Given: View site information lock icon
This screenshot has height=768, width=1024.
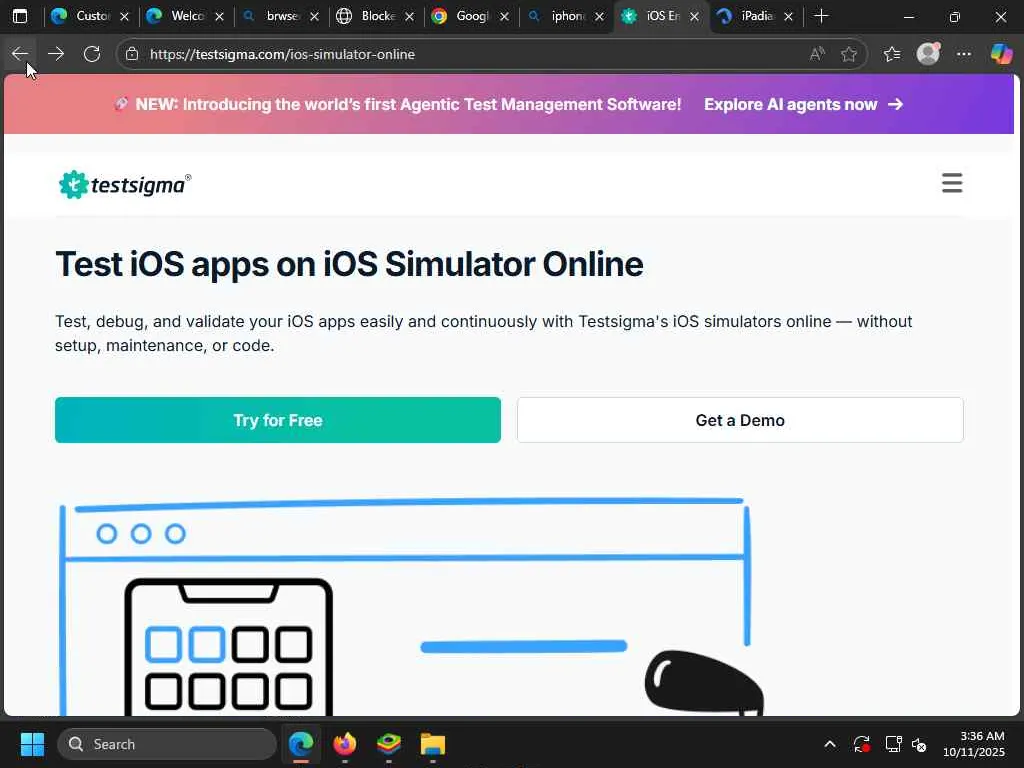Looking at the screenshot, I should [x=132, y=54].
